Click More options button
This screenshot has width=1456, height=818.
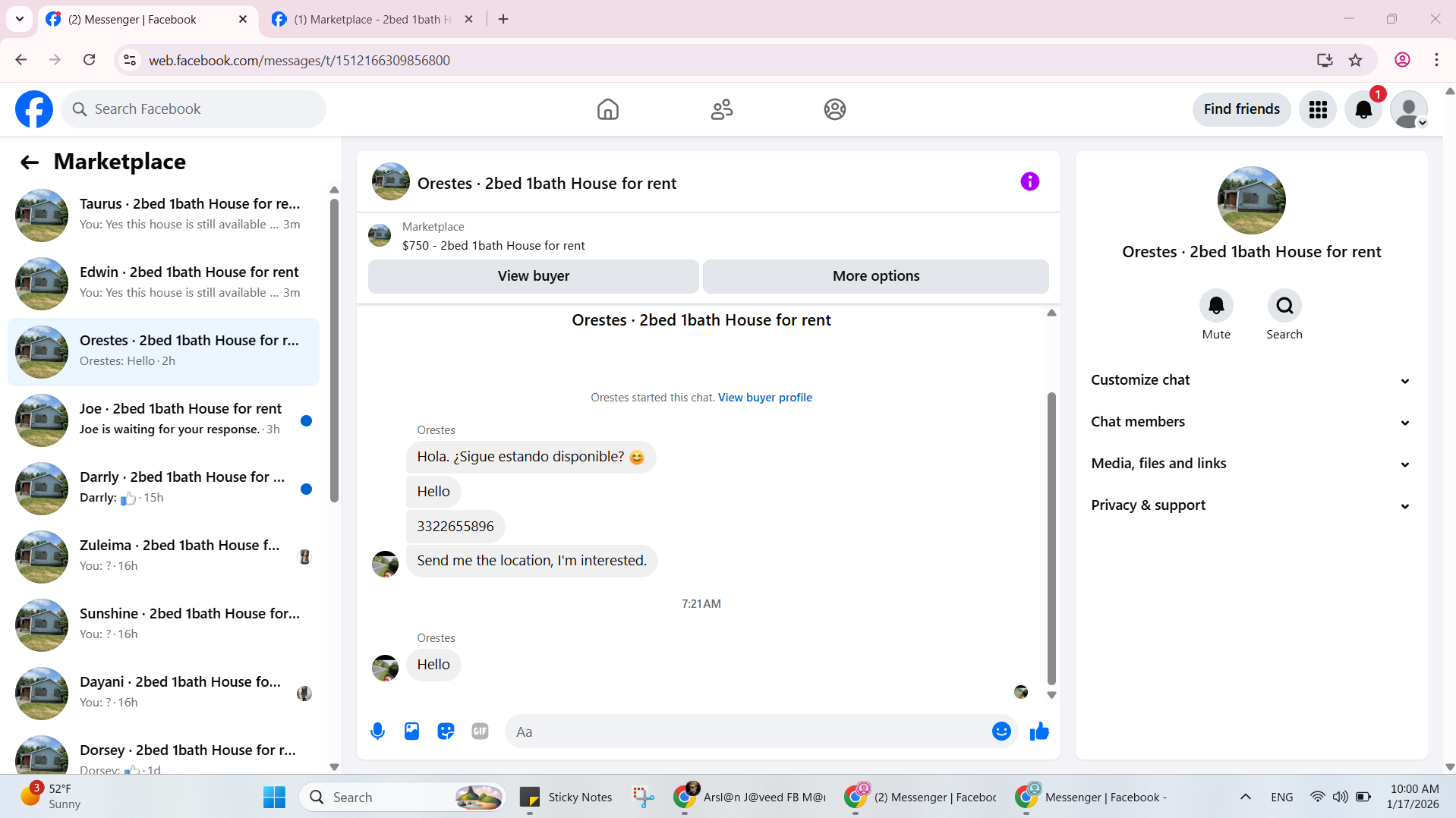(x=875, y=276)
